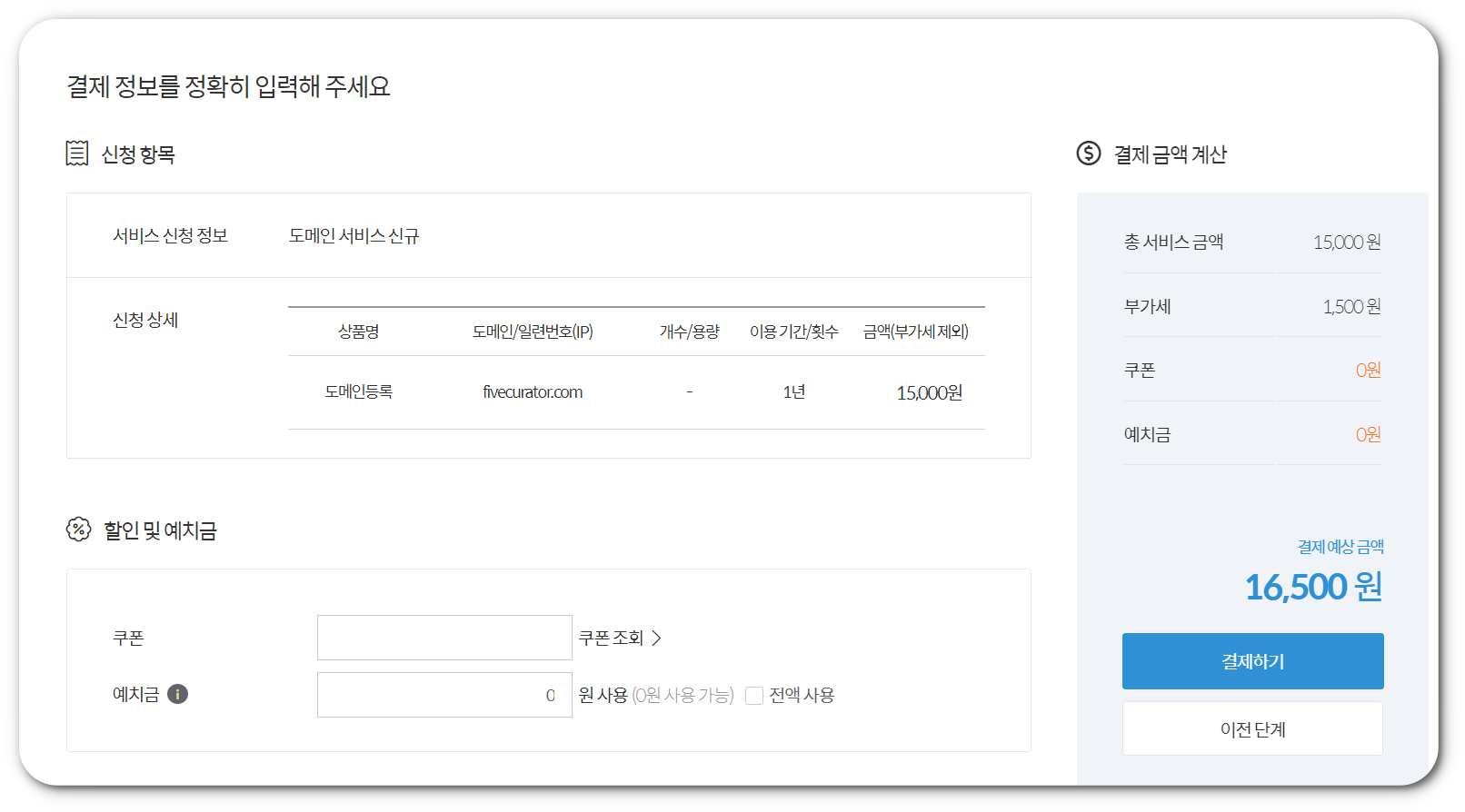Click the (0원 사용 가능) available deposit text
This screenshot has width=1465, height=812.
(x=683, y=695)
